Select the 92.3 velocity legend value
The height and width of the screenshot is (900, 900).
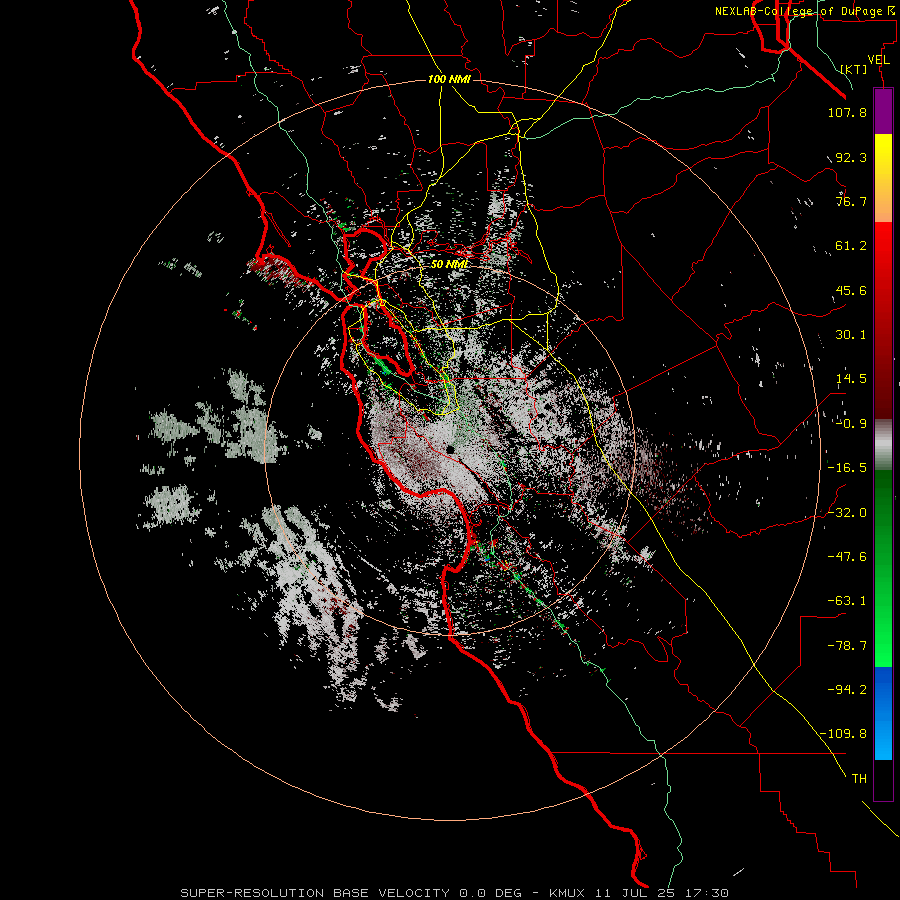pyautogui.click(x=851, y=157)
